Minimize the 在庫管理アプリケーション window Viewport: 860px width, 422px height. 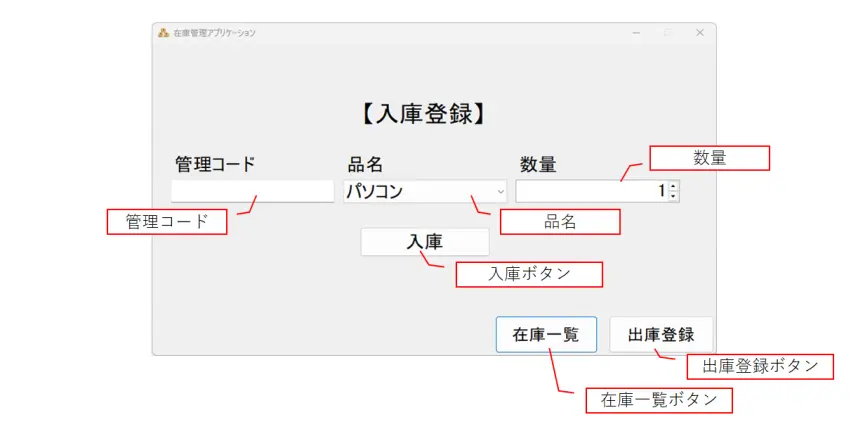(x=636, y=33)
